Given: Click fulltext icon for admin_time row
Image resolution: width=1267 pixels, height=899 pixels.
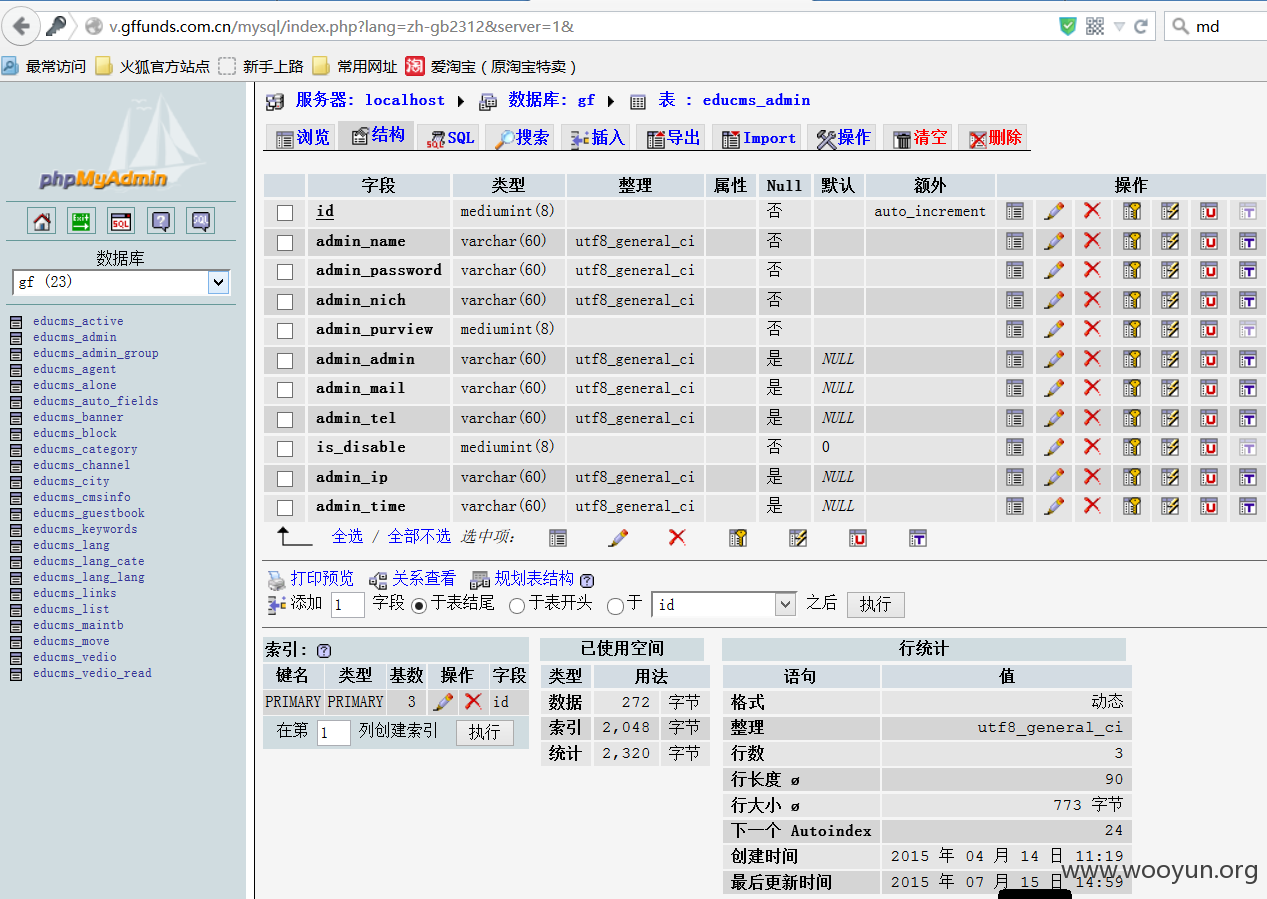Looking at the screenshot, I should pos(1248,506).
